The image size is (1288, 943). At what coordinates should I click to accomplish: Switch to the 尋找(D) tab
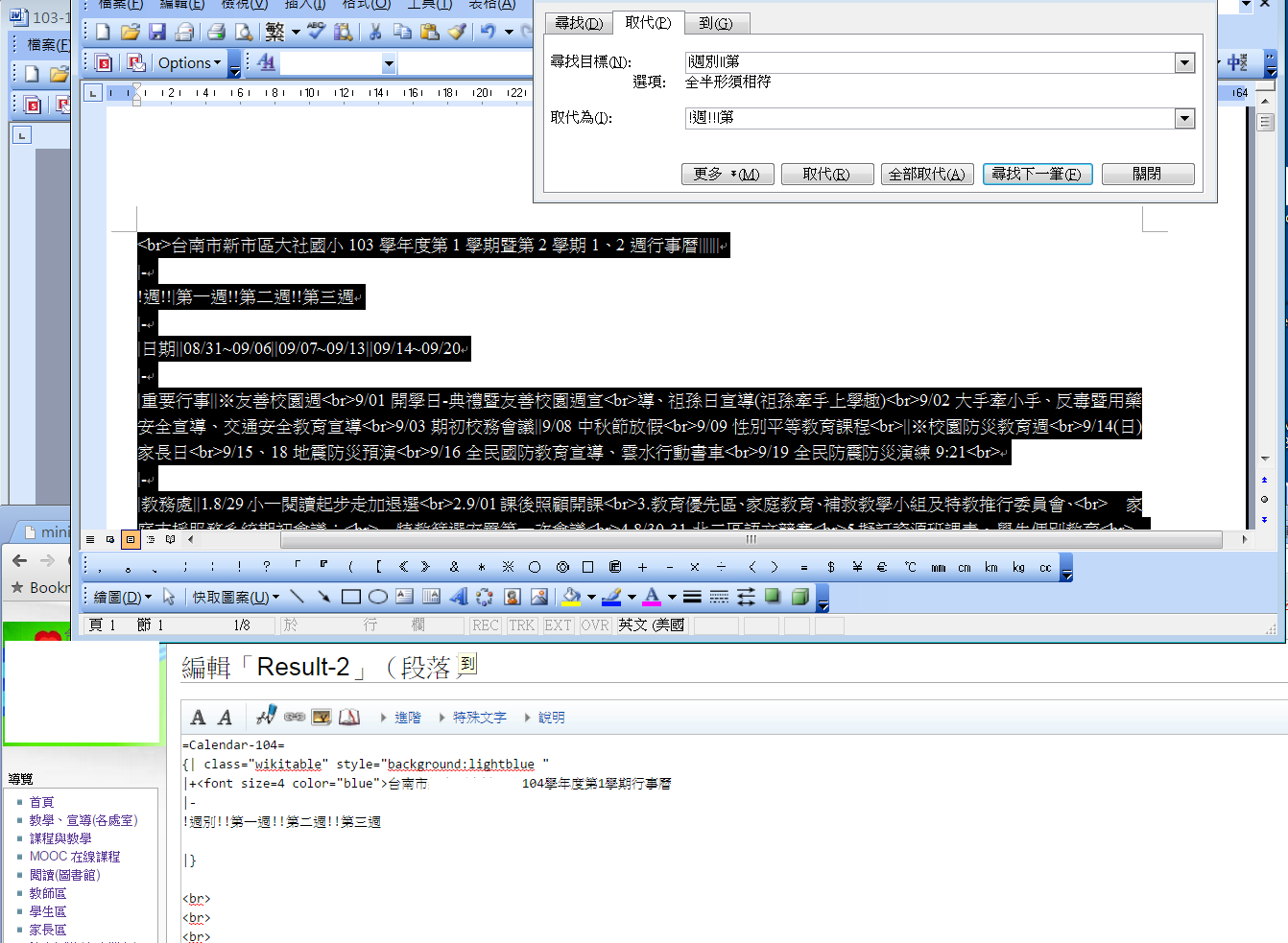click(x=579, y=23)
